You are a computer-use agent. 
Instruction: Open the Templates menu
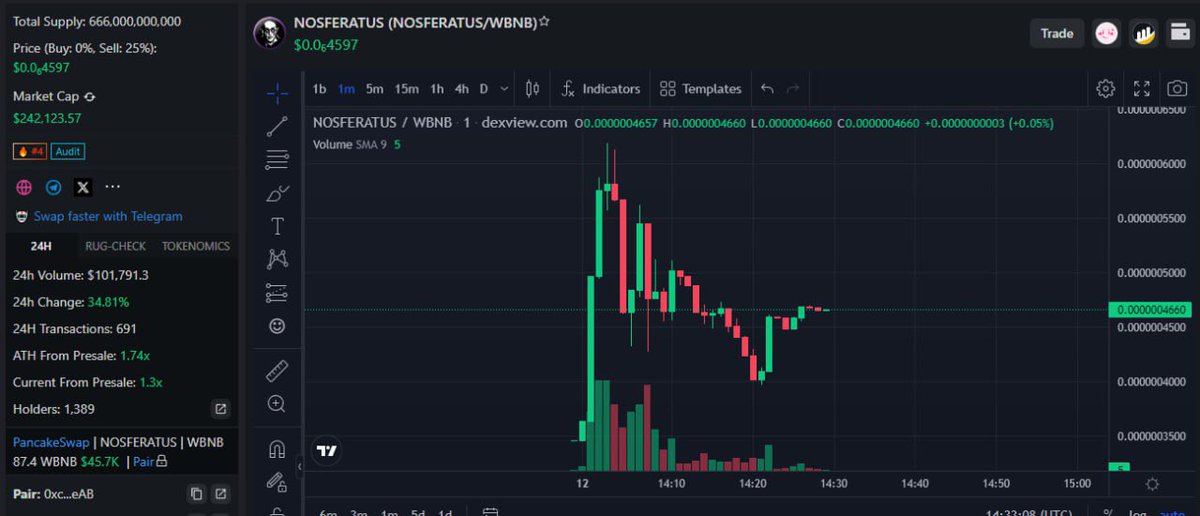click(x=701, y=89)
